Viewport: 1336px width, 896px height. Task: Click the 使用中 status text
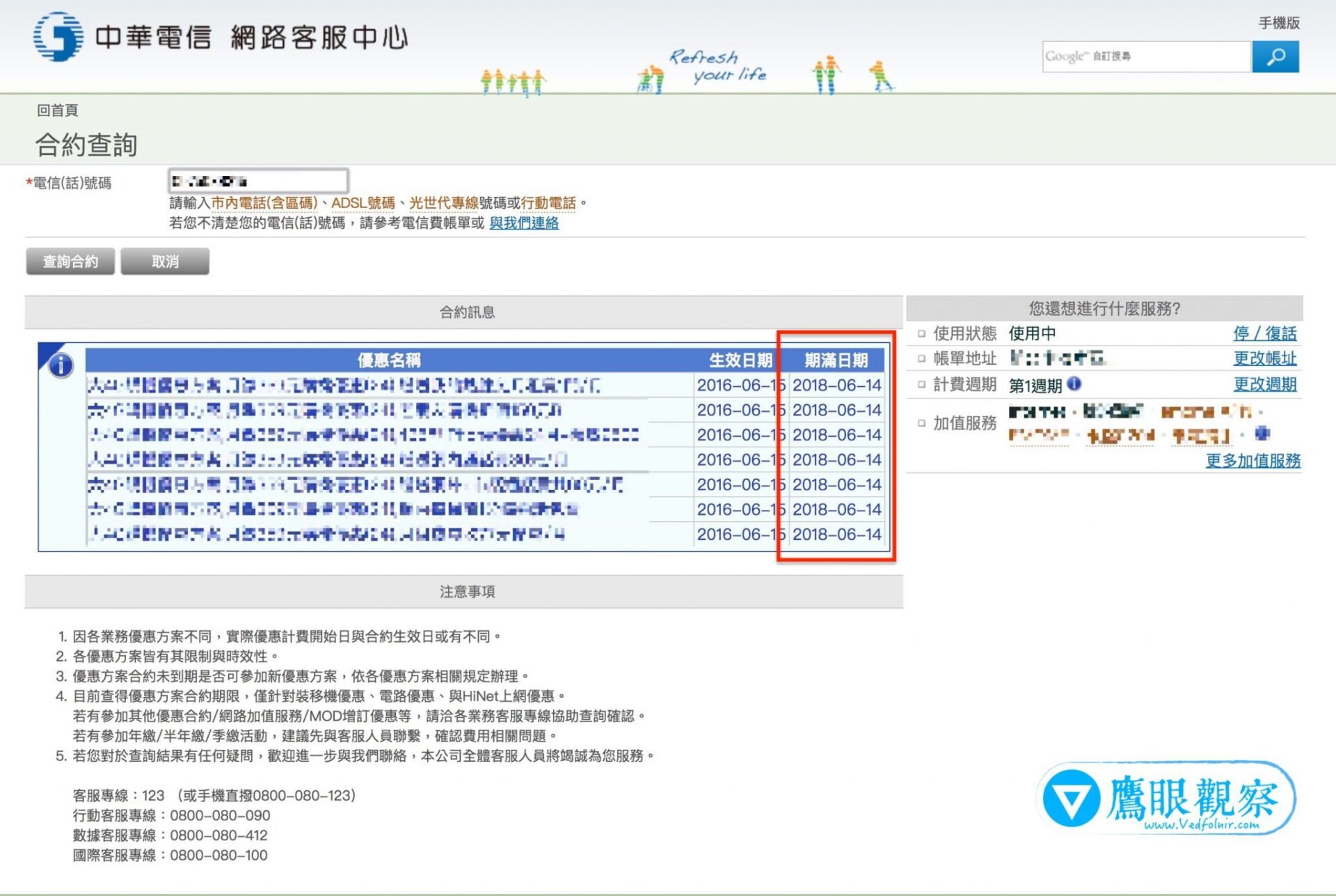click(x=1032, y=333)
